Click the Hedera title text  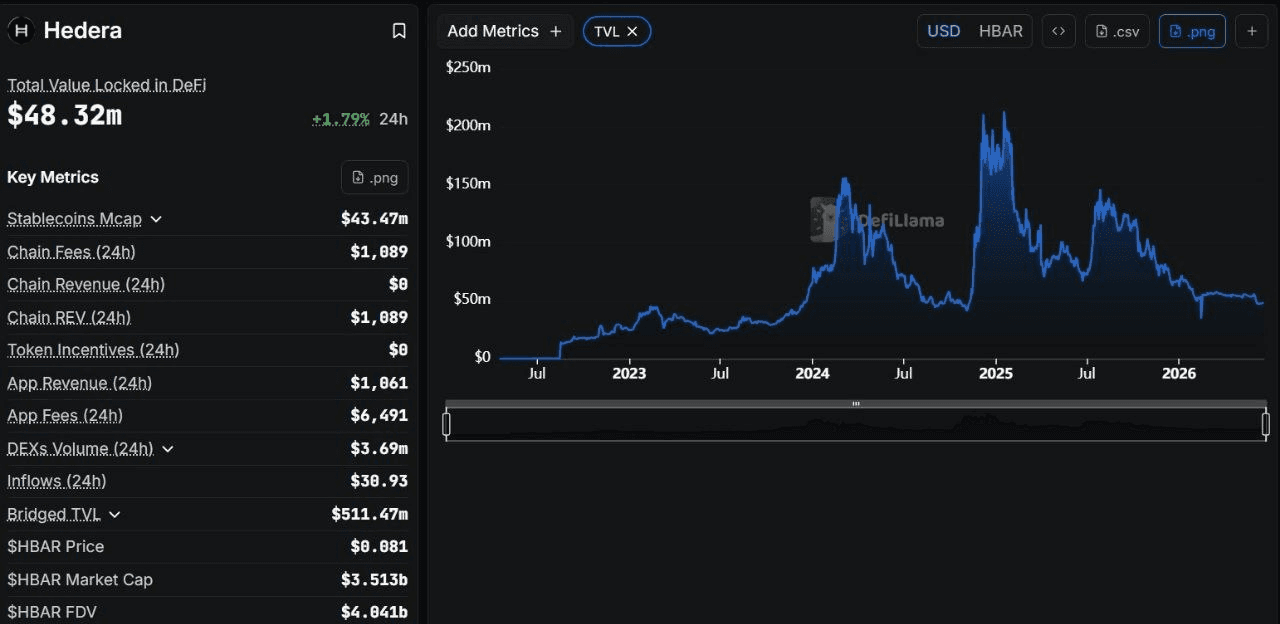[x=83, y=31]
